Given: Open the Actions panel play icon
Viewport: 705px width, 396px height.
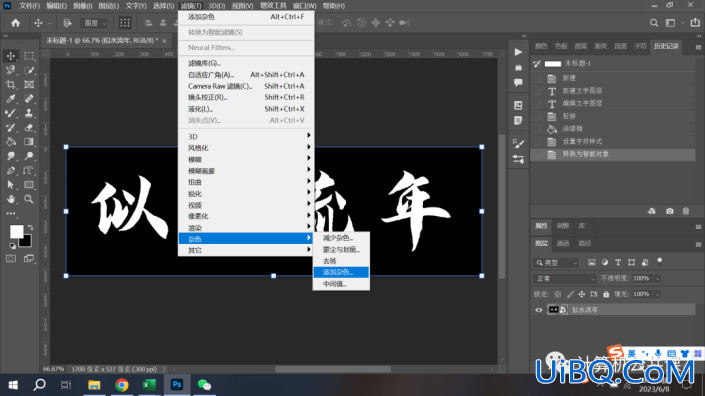Looking at the screenshot, I should coord(518,52).
